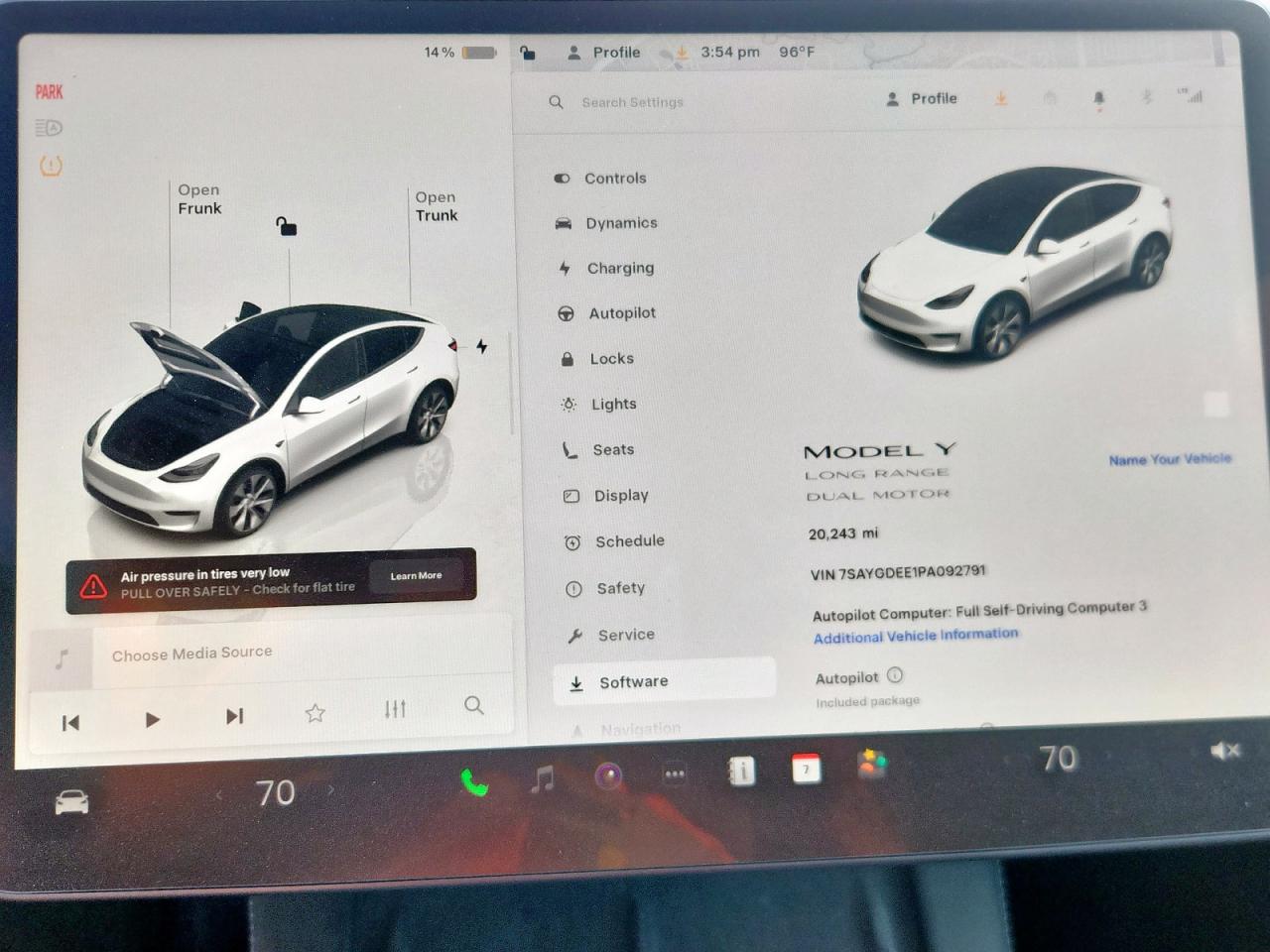Viewport: 1270px width, 952px height.
Task: Tap Learn More about low tire pressure
Action: (x=416, y=575)
